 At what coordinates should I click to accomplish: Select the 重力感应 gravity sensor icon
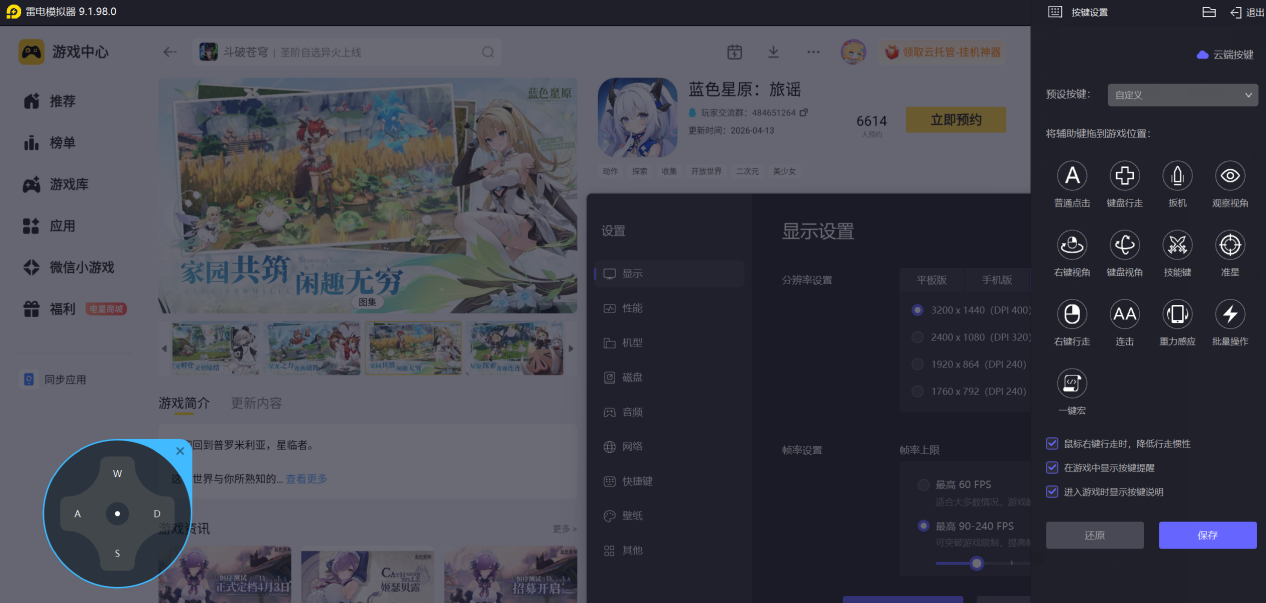[x=1178, y=314]
